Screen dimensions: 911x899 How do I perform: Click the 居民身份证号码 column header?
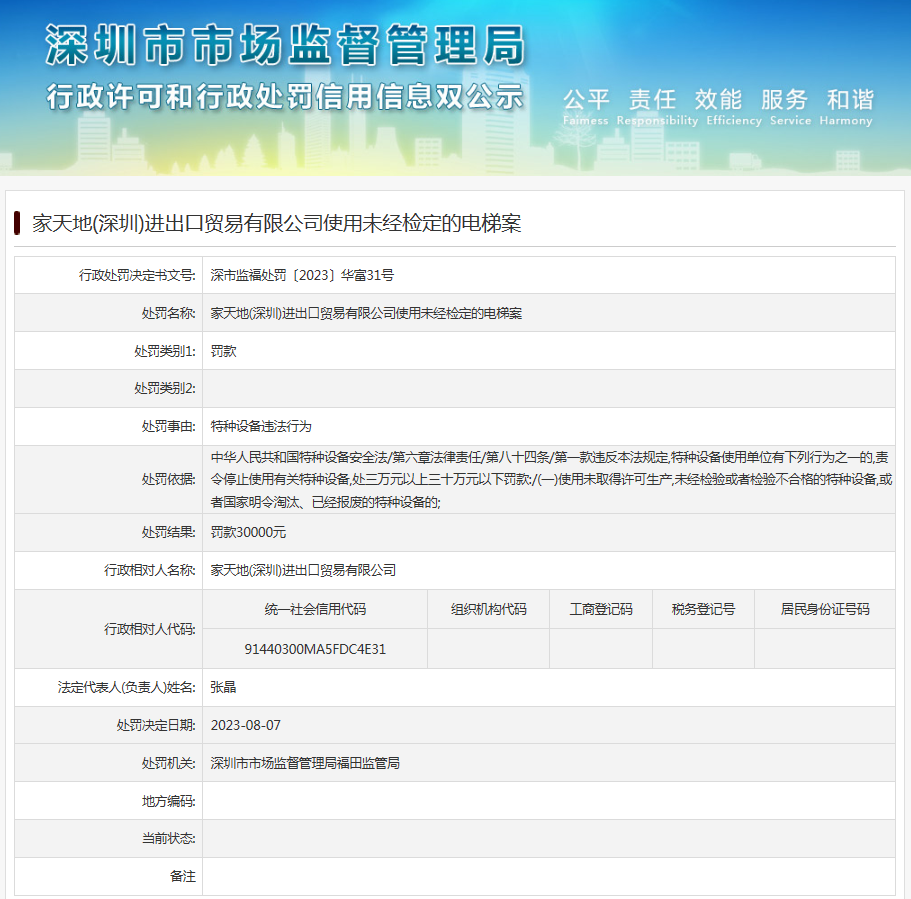[x=824, y=609]
